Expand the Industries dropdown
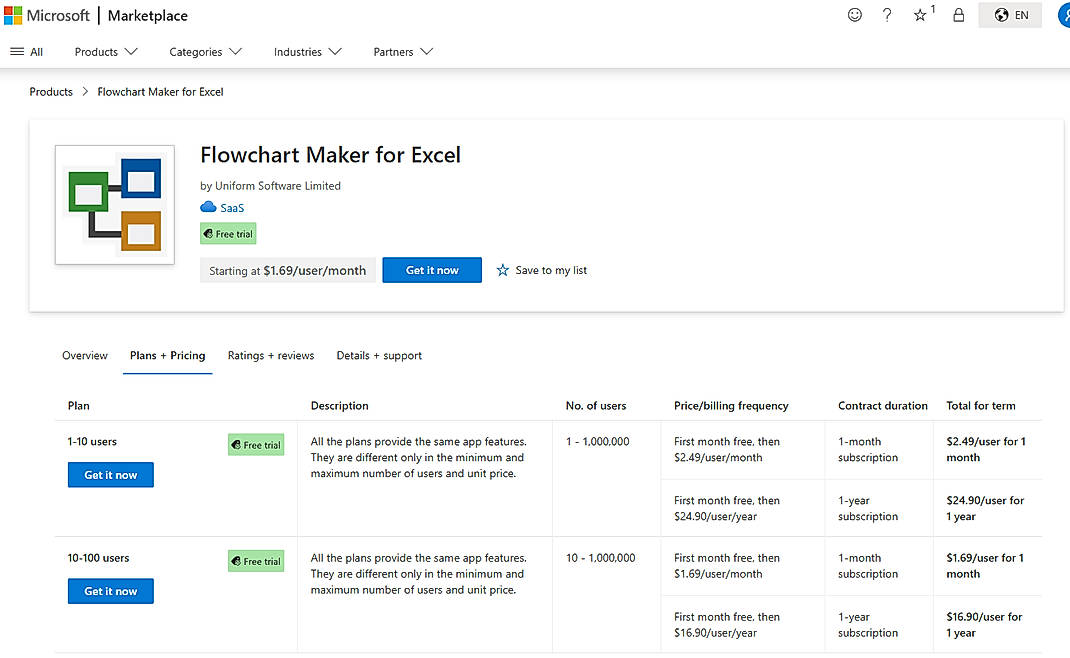Screen dimensions: 1070x658 click(x=307, y=52)
